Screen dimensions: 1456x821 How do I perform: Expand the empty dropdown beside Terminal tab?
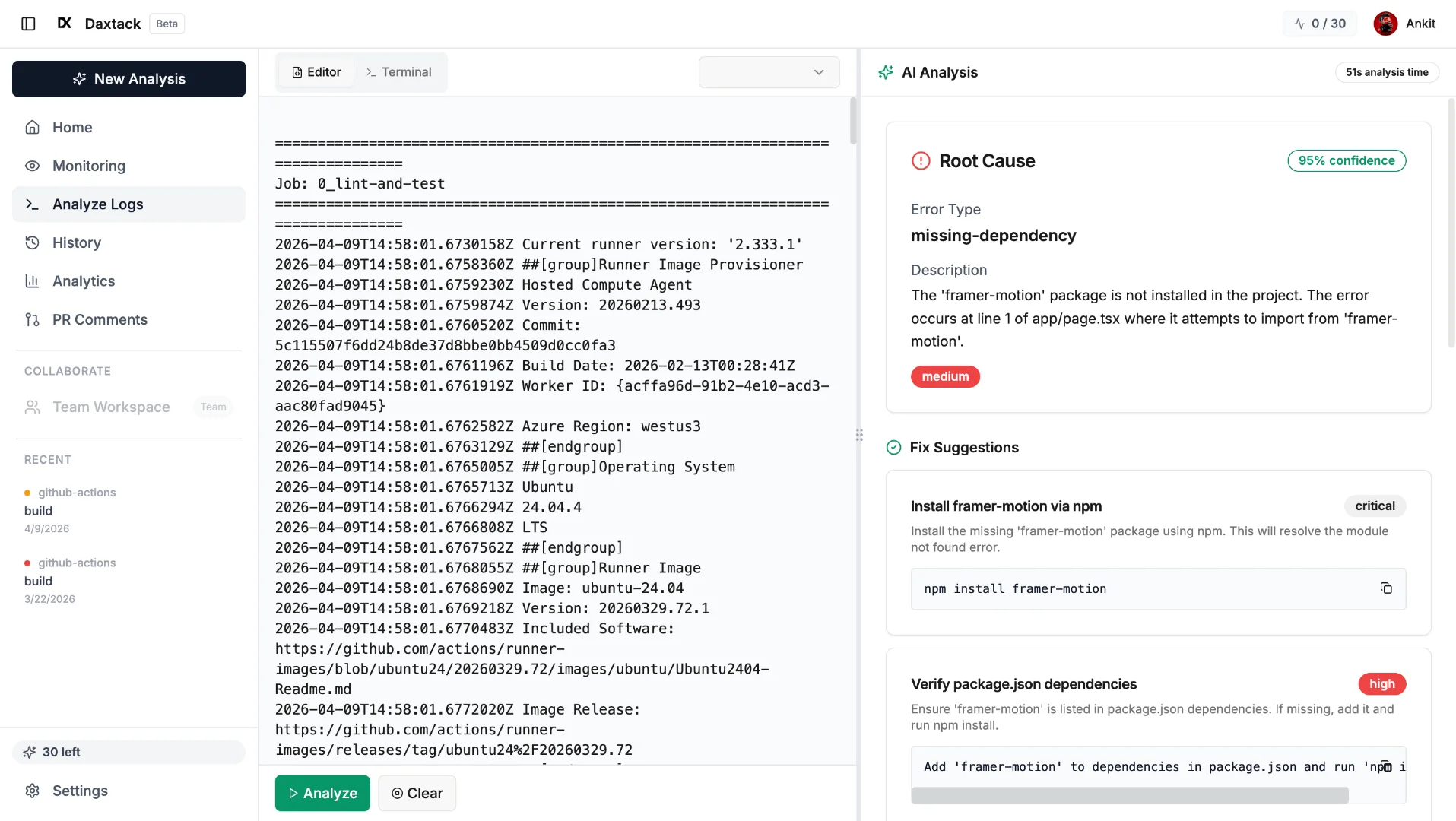[x=769, y=72]
